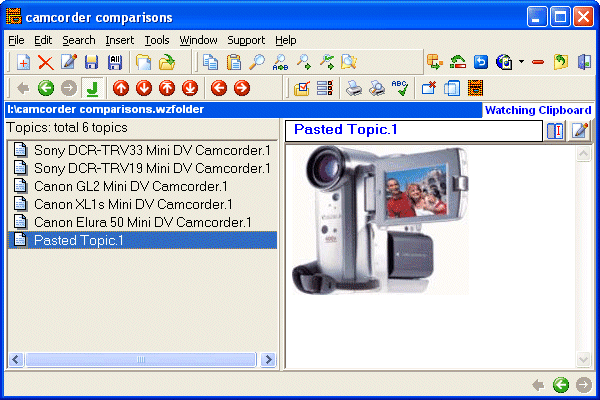Screen dimensions: 600x400
Task: Click the magnifier icon with green check arrow
Action: point(327,62)
